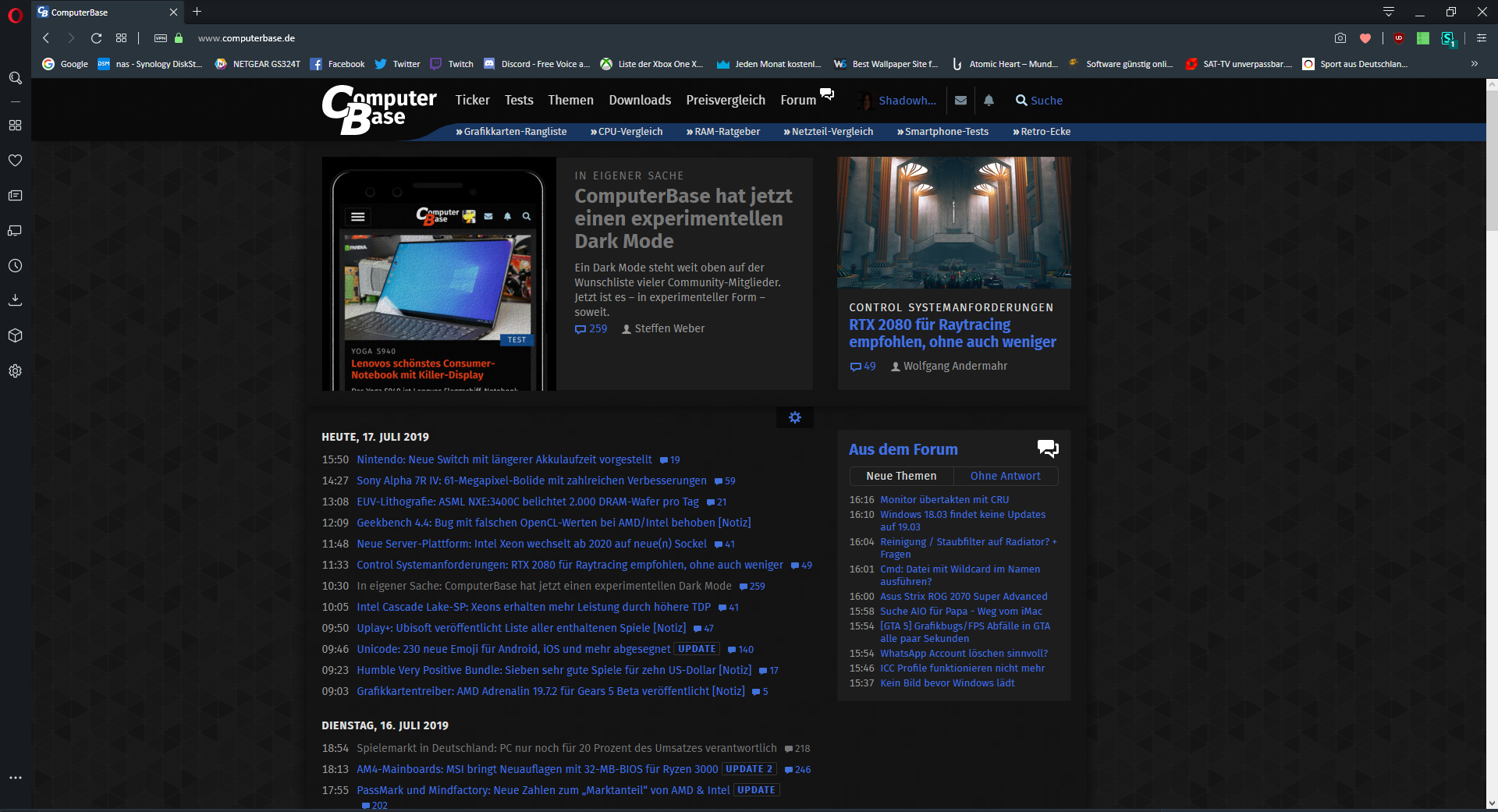Open extensions cube in the sidebar
1498x812 pixels.
click(x=15, y=335)
